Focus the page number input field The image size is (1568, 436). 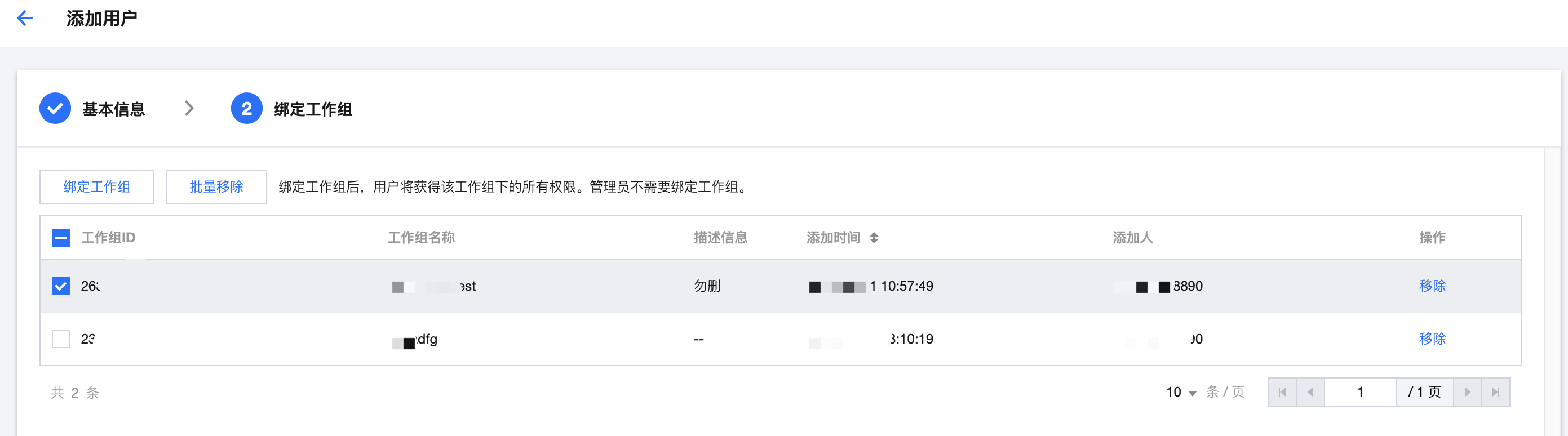1360,392
